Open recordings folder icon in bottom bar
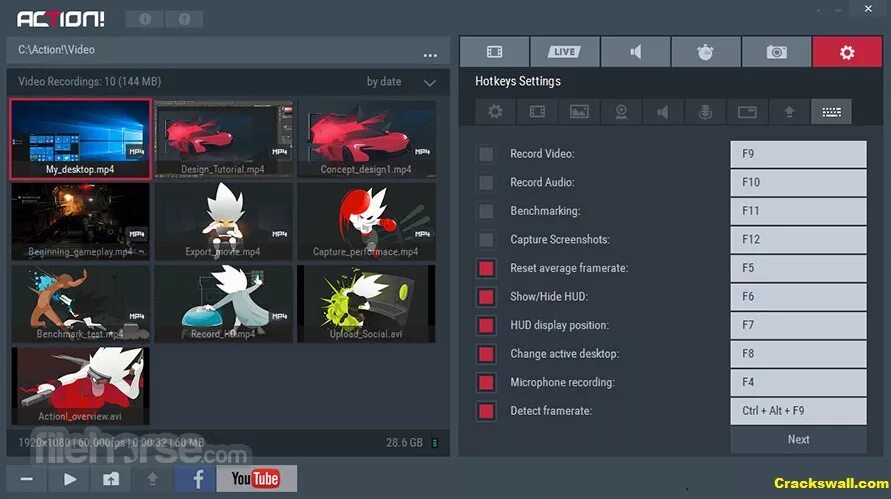The height and width of the screenshot is (499, 891). (x=111, y=479)
